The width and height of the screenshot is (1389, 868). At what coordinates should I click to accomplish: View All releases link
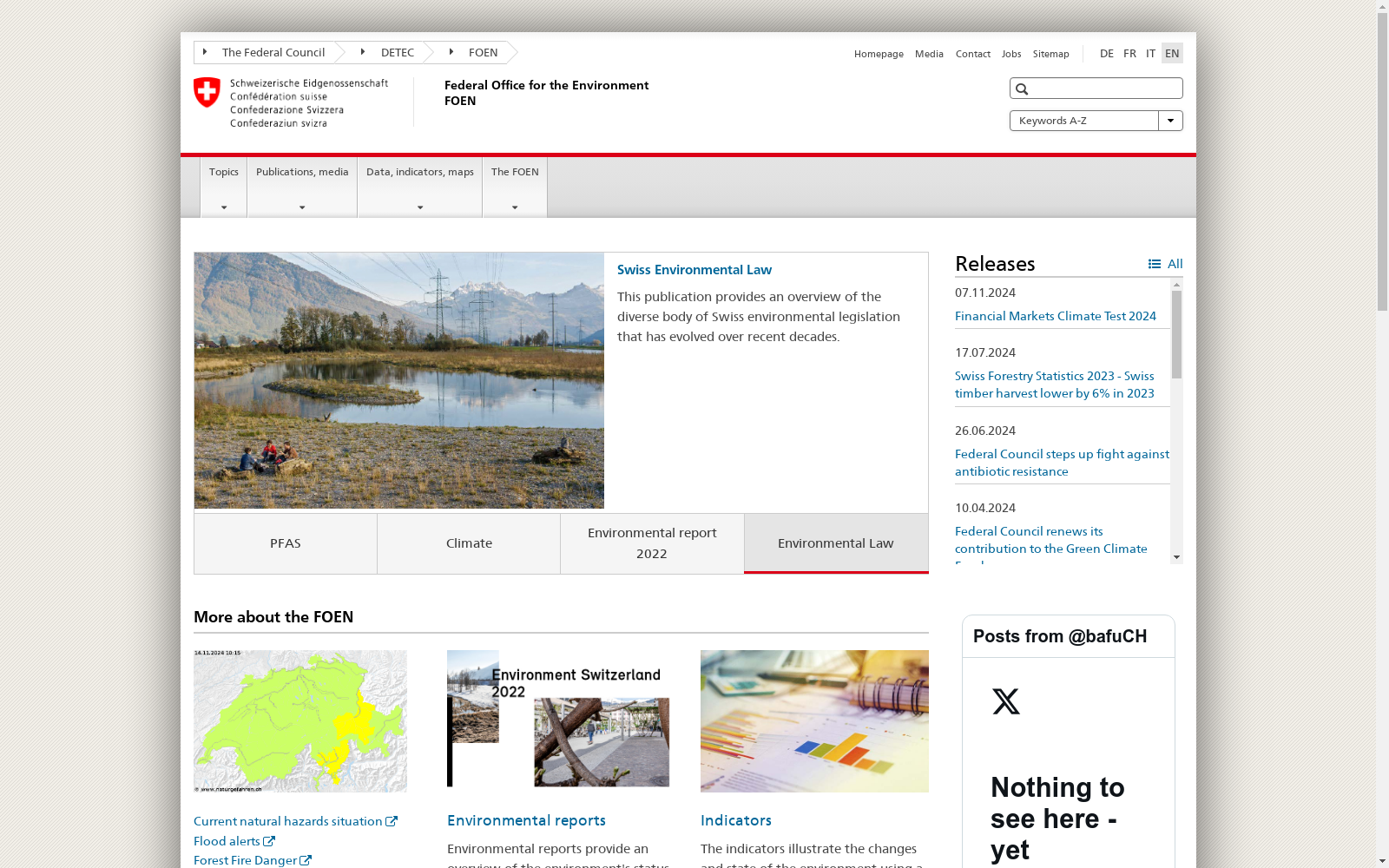pos(1175,264)
